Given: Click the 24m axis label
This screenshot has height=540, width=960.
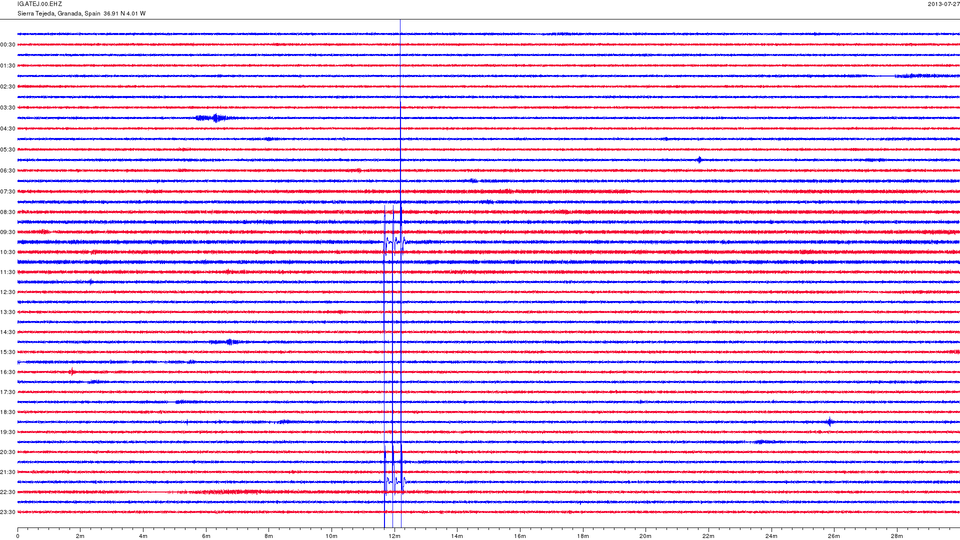Looking at the screenshot, I should (x=771, y=536).
